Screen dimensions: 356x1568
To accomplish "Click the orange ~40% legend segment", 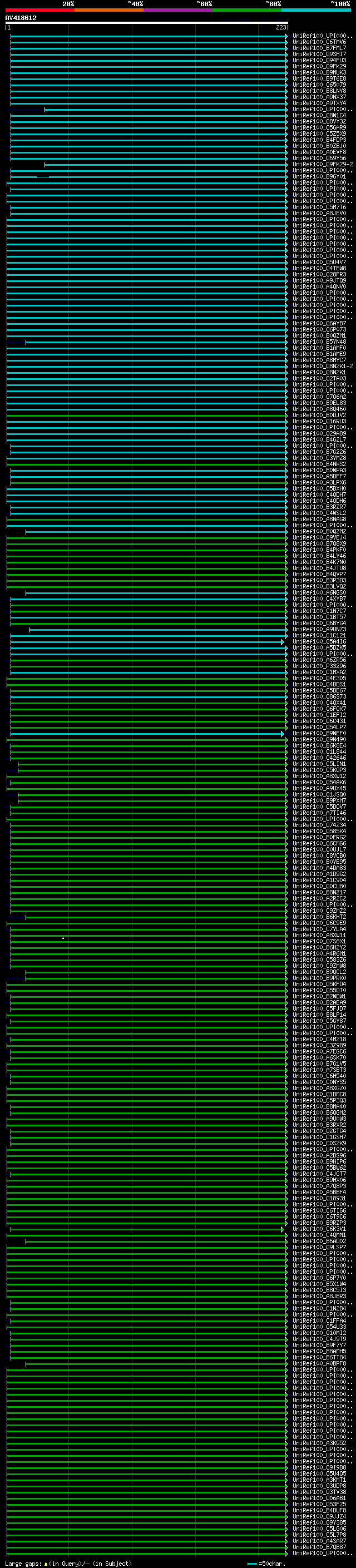I will (109, 10).
